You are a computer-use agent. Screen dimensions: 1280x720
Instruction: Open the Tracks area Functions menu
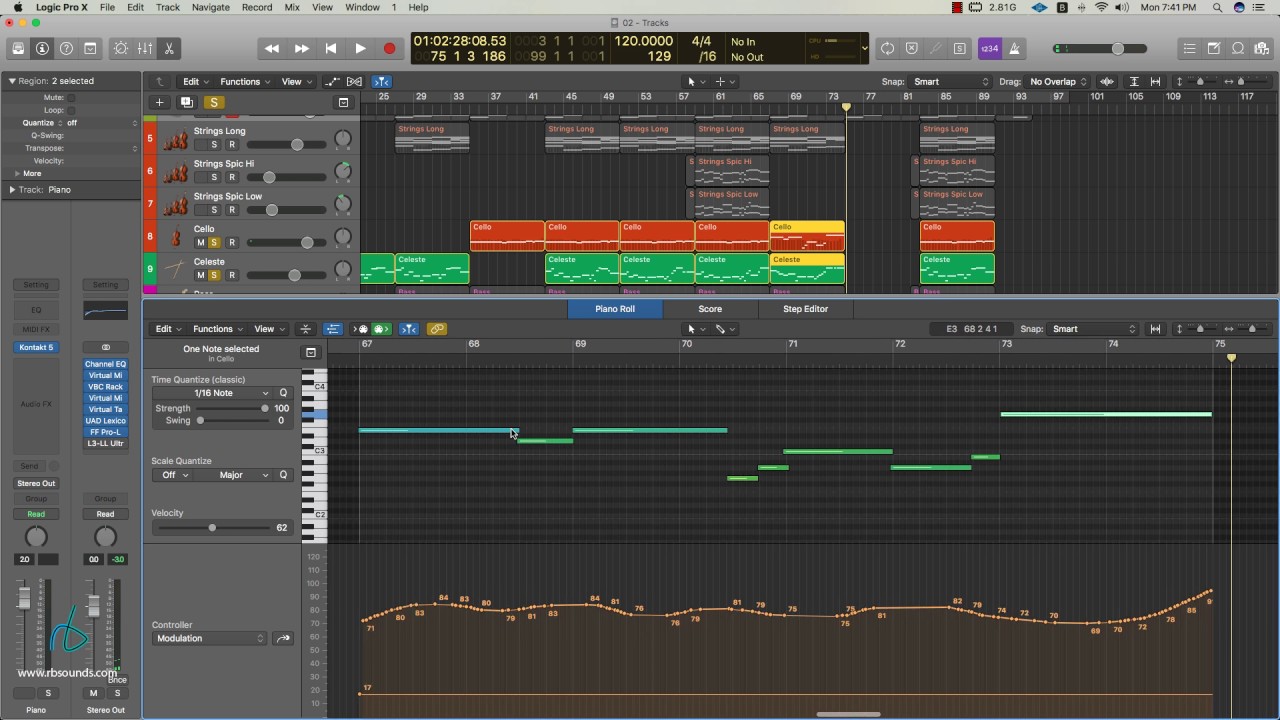pyautogui.click(x=243, y=82)
